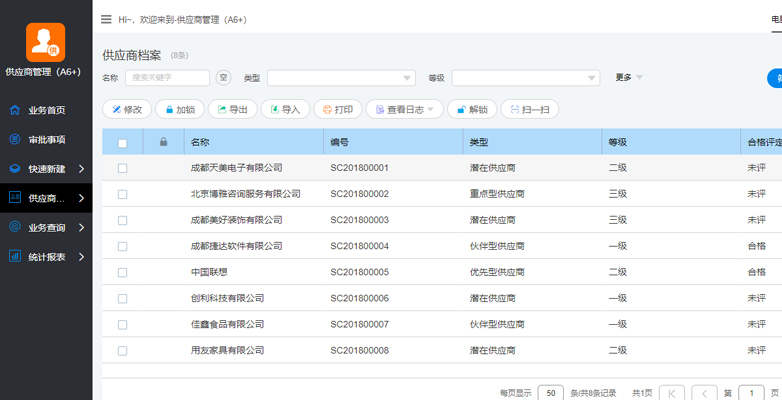Click the 空 clear icon beside name search
782x400 pixels.
point(224,78)
